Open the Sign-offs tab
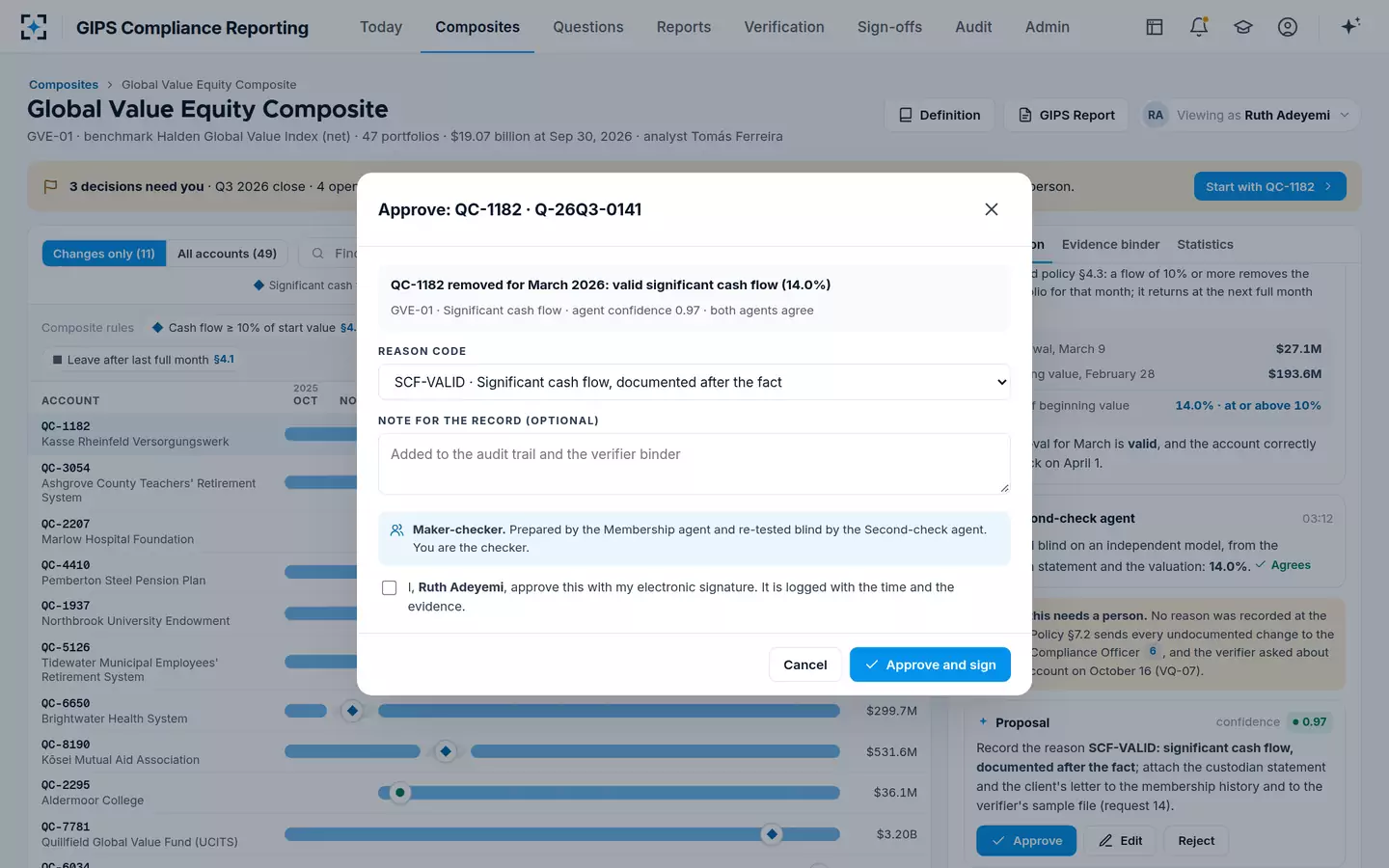This screenshot has width=1389, height=868. [889, 27]
